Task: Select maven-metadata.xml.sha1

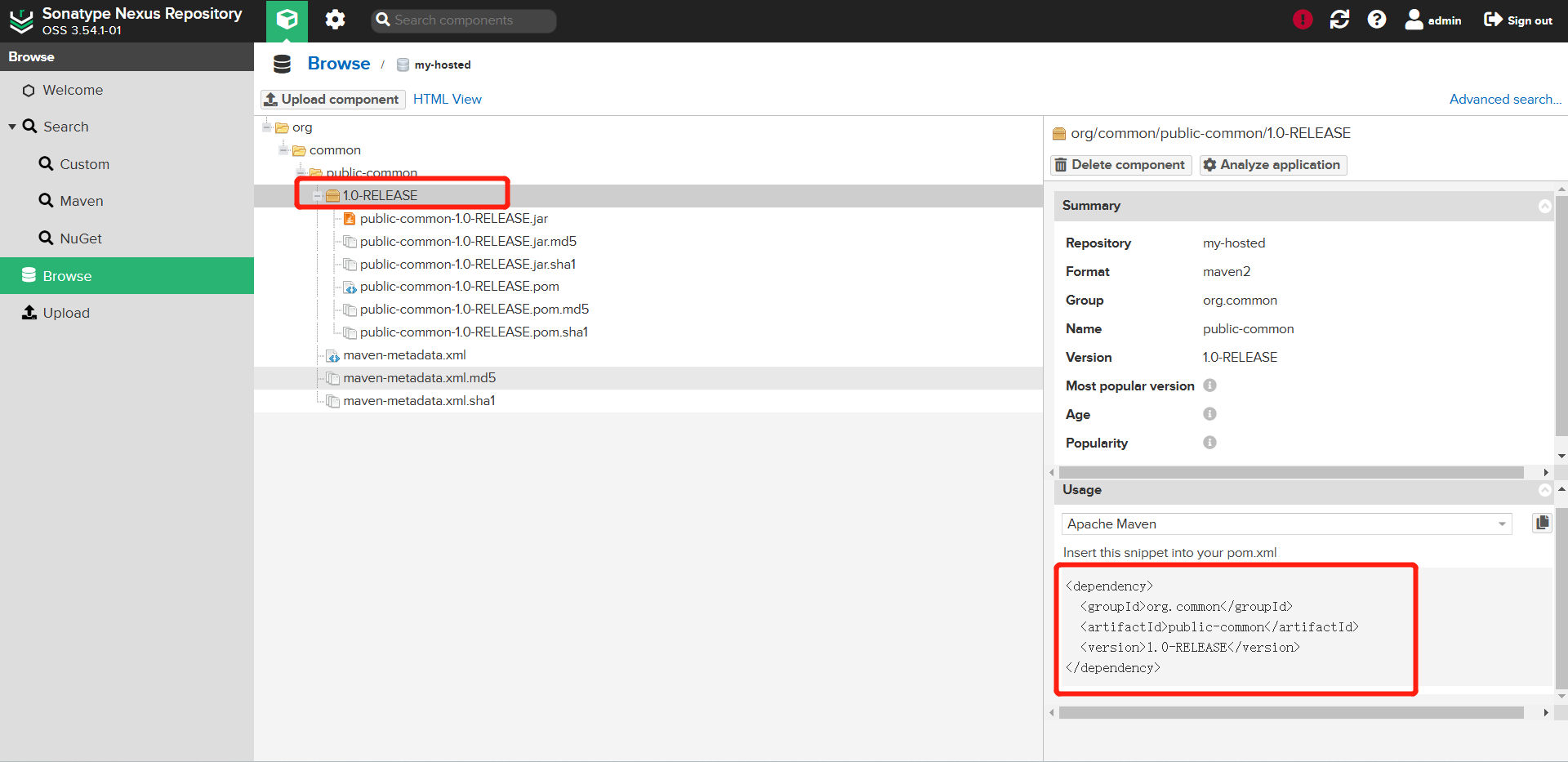Action: (x=419, y=401)
